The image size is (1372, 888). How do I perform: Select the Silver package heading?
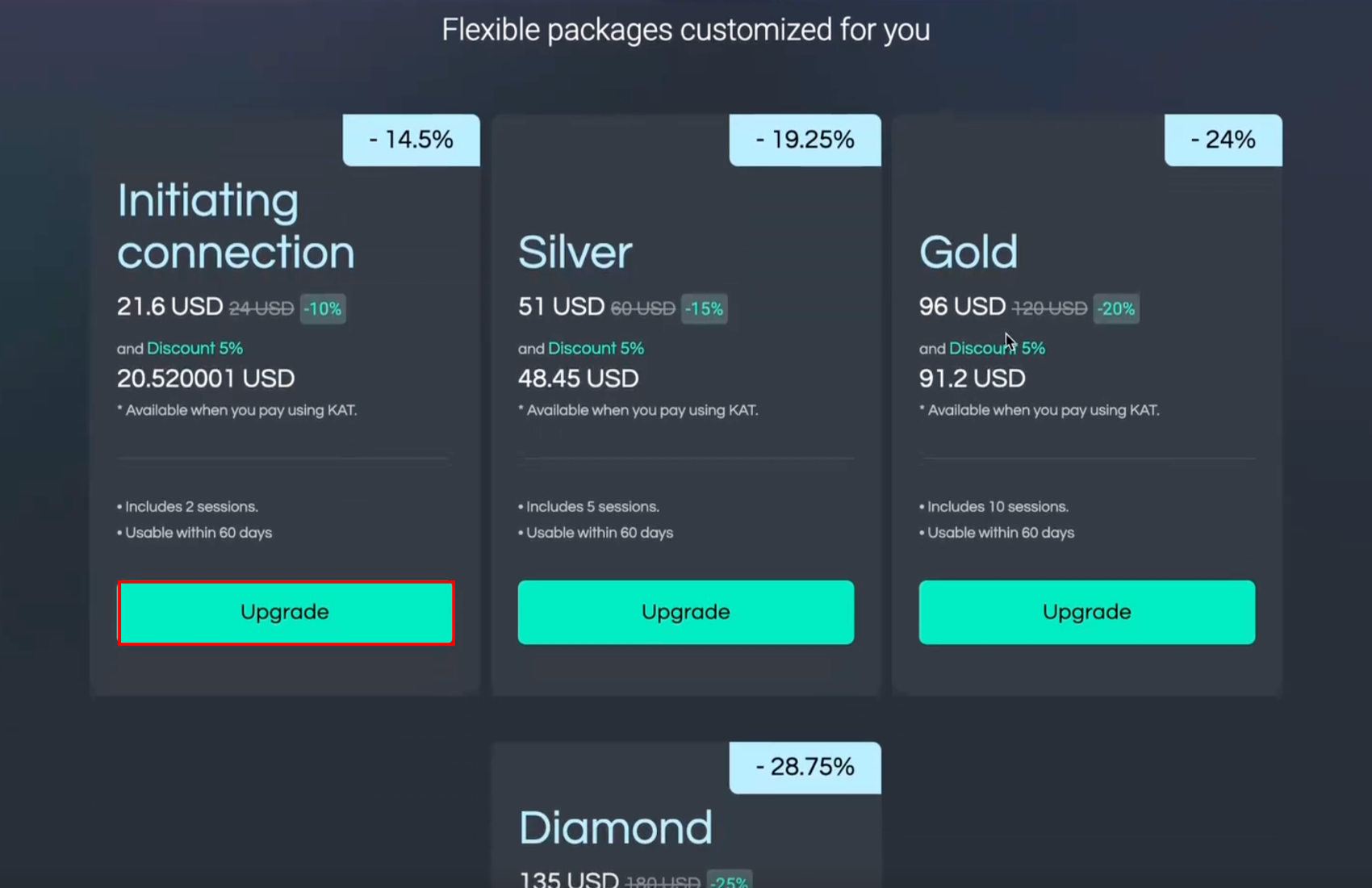click(575, 252)
